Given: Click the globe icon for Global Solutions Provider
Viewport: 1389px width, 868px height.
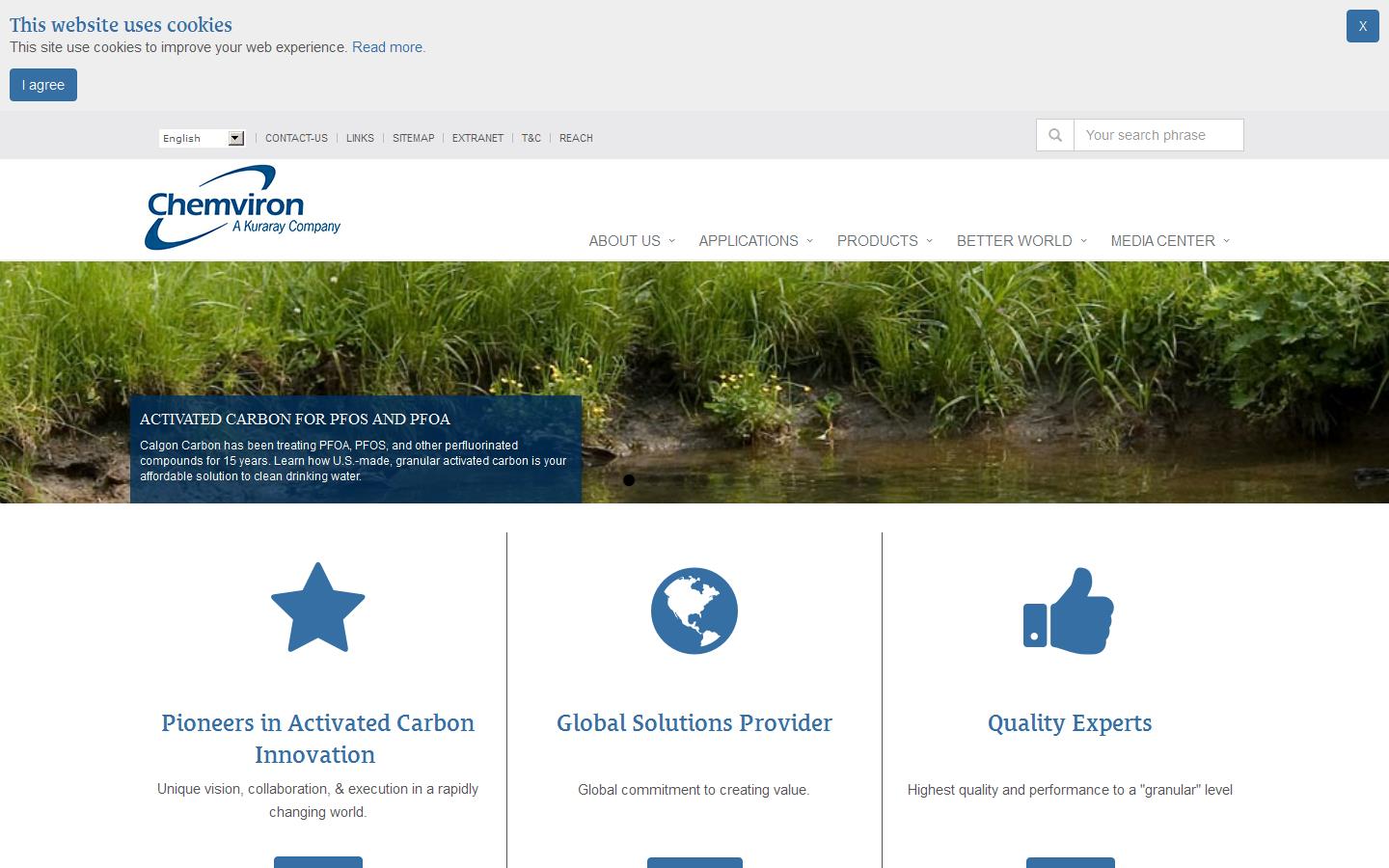Looking at the screenshot, I should tap(694, 610).
